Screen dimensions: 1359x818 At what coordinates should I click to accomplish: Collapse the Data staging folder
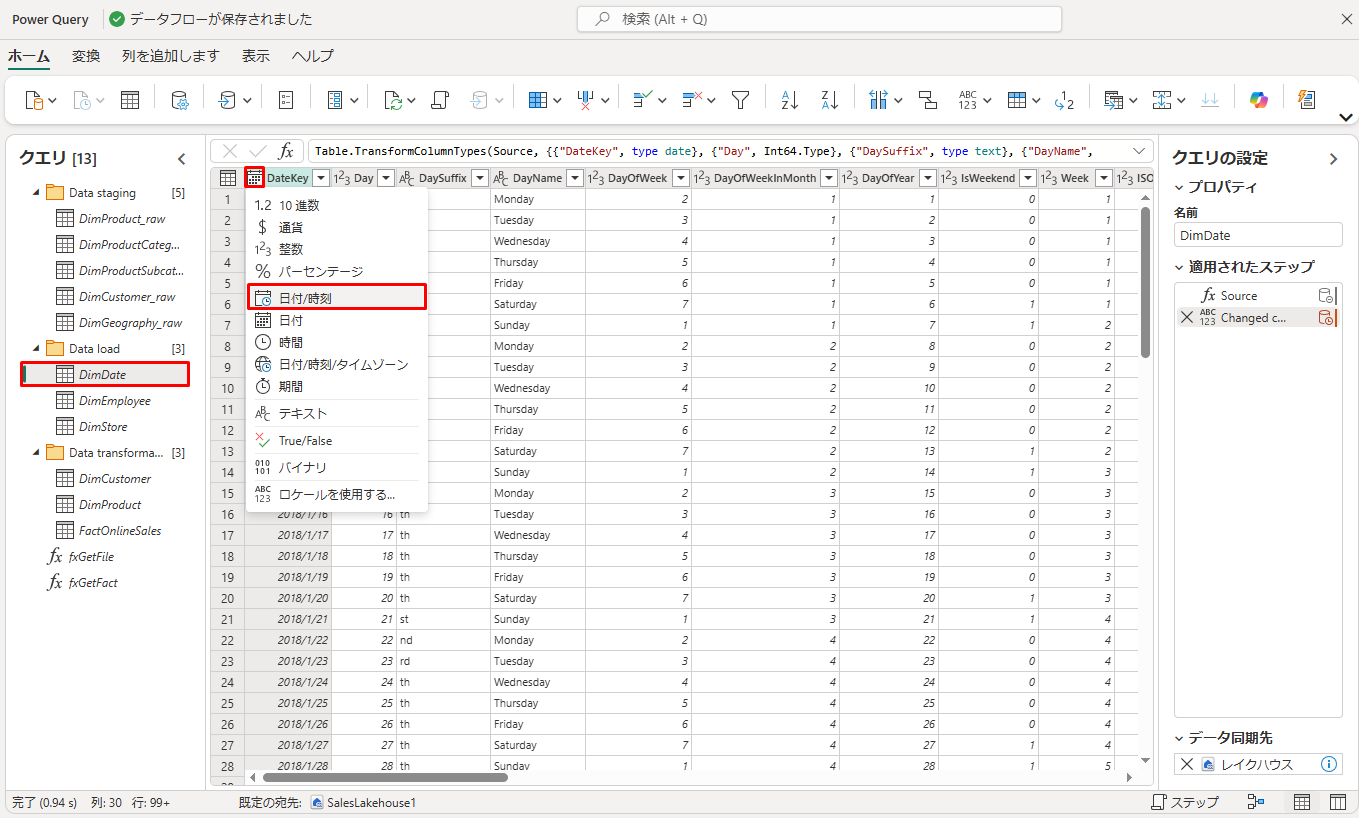point(37,193)
